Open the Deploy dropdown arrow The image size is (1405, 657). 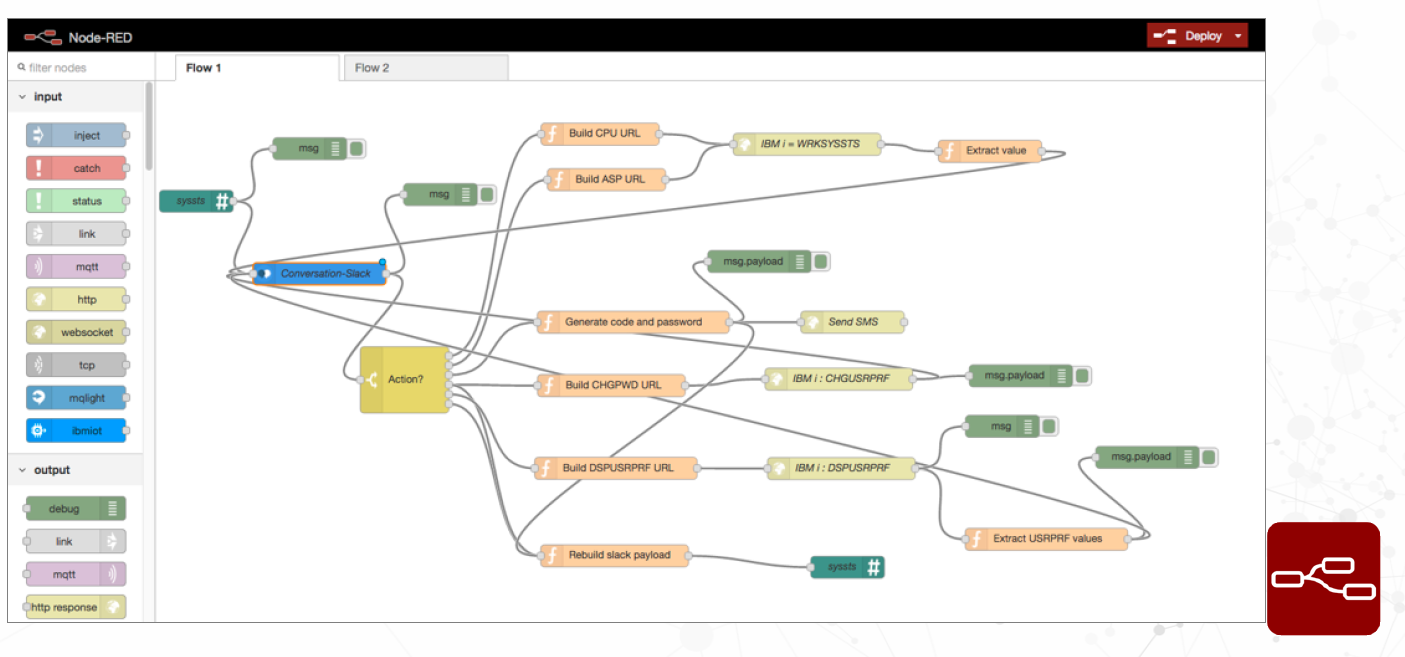click(1239, 36)
